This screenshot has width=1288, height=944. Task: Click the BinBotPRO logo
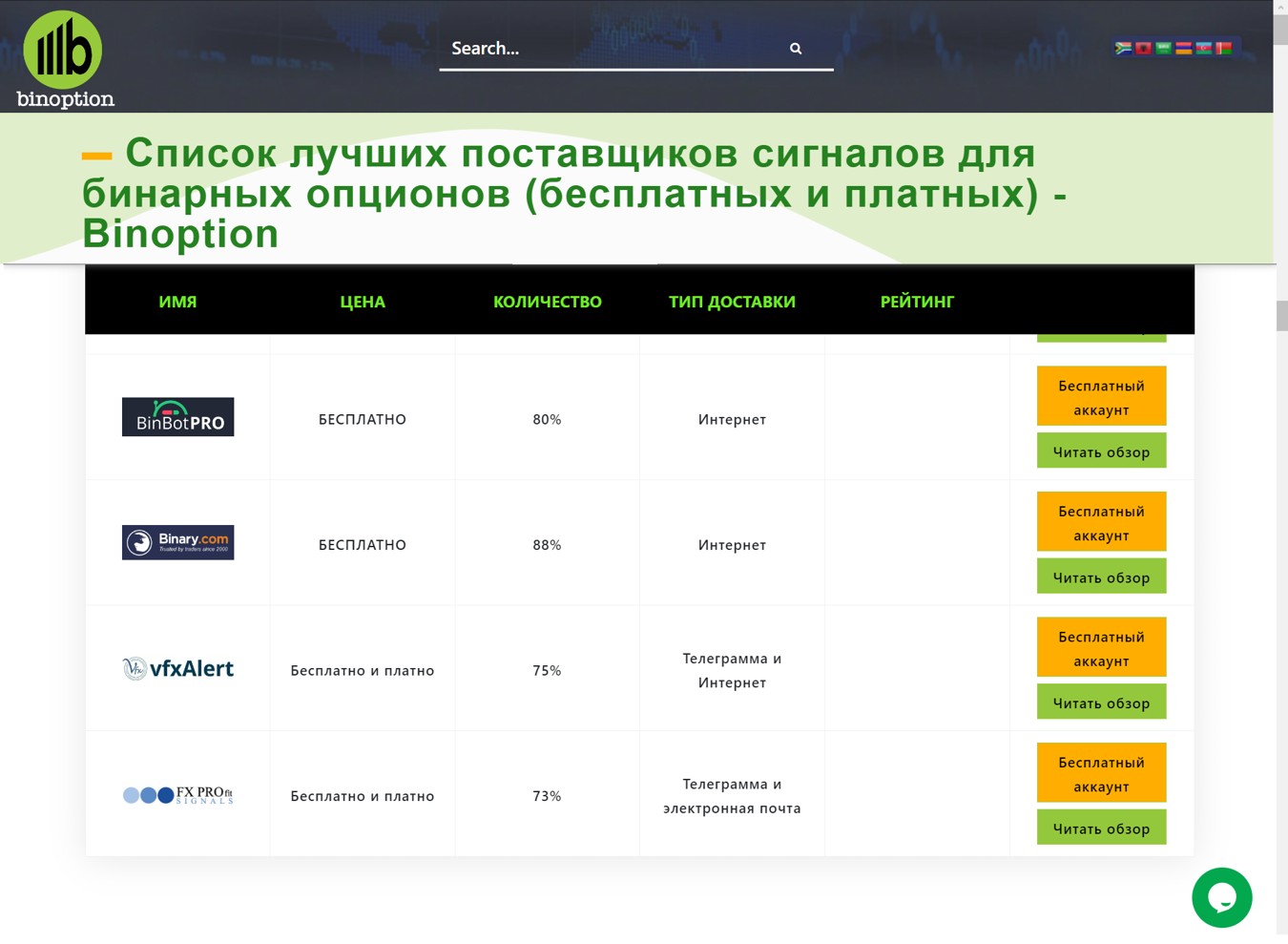(x=177, y=417)
